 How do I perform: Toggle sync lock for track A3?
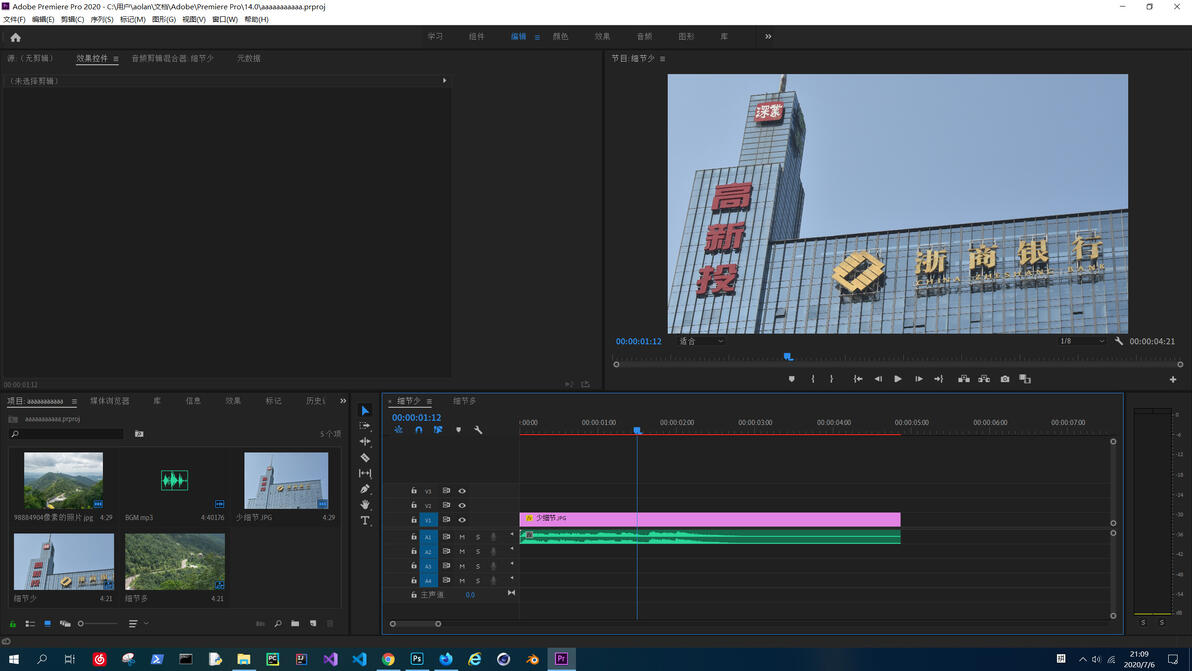point(446,566)
